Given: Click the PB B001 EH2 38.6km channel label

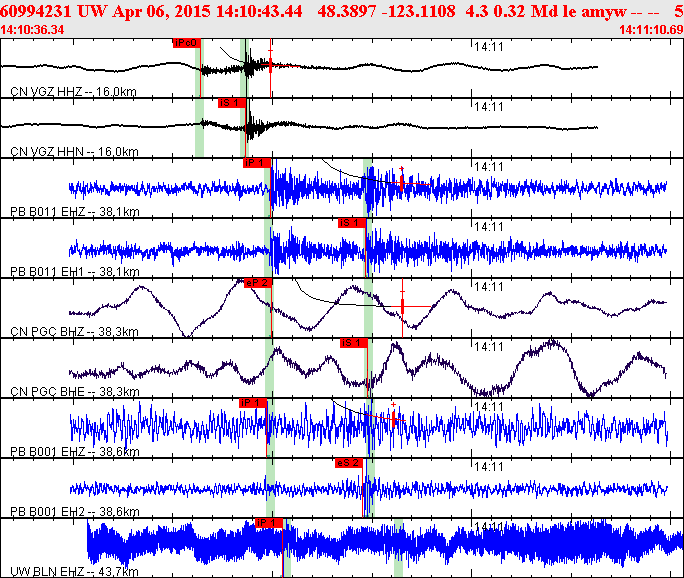Looking at the screenshot, I should 75,512.
